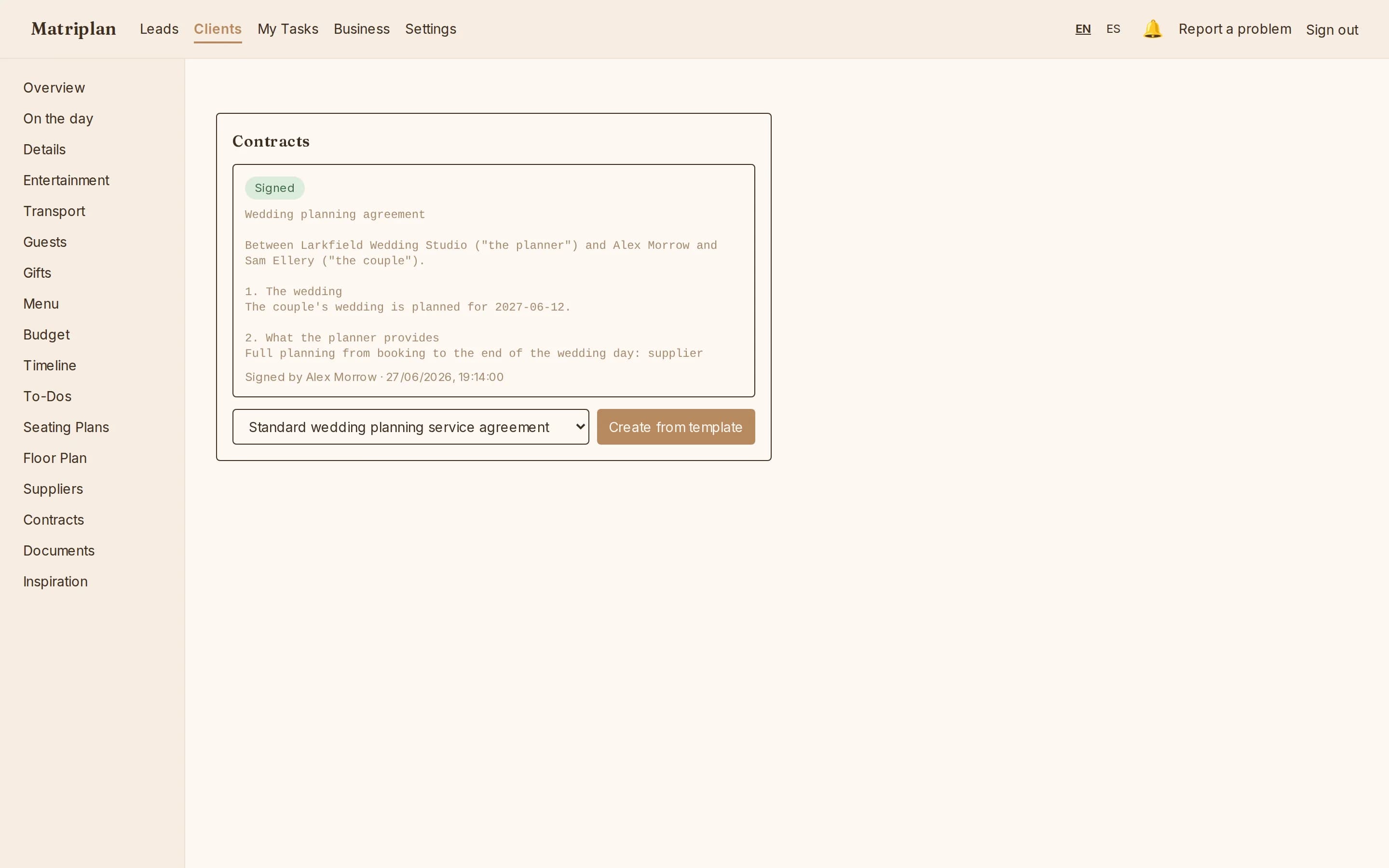
Task: Open Seating Plans
Action: pos(66,427)
